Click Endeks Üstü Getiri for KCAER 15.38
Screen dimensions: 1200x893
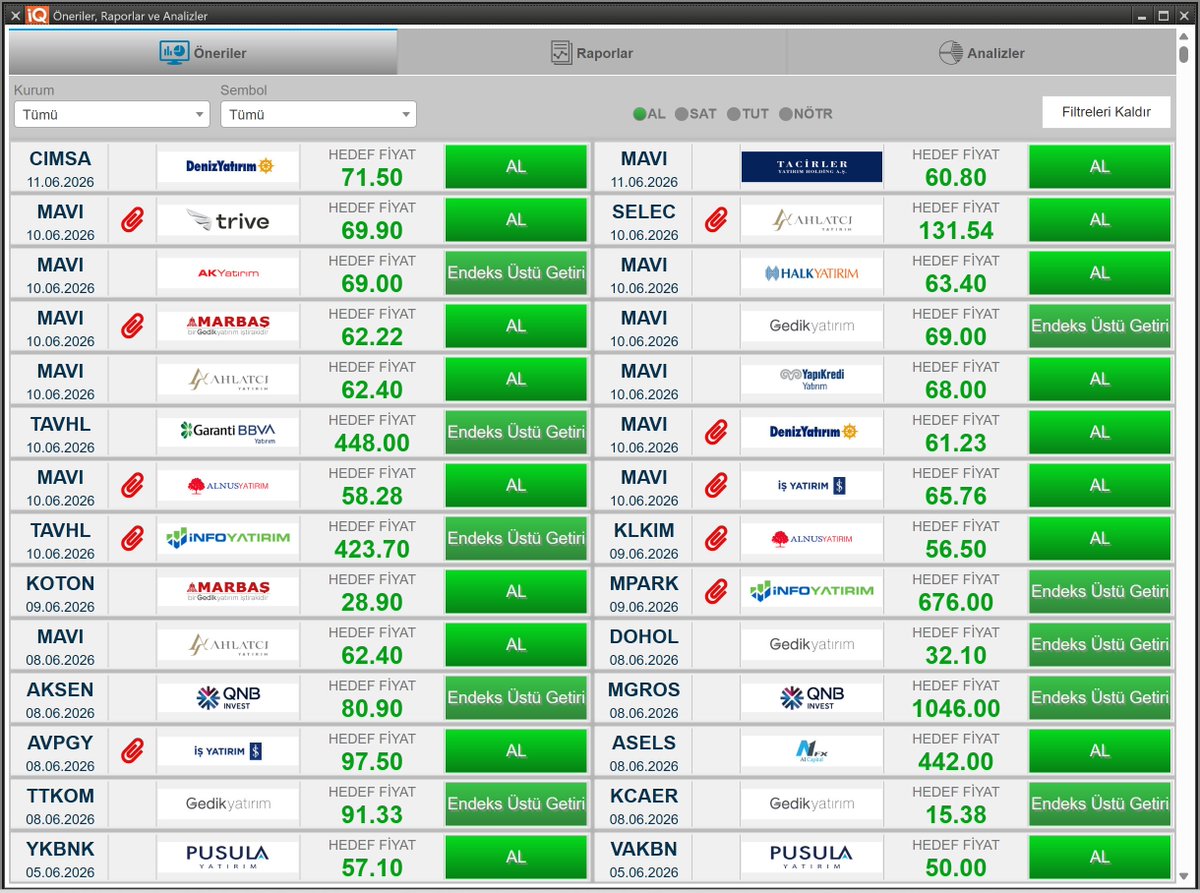click(x=1100, y=803)
